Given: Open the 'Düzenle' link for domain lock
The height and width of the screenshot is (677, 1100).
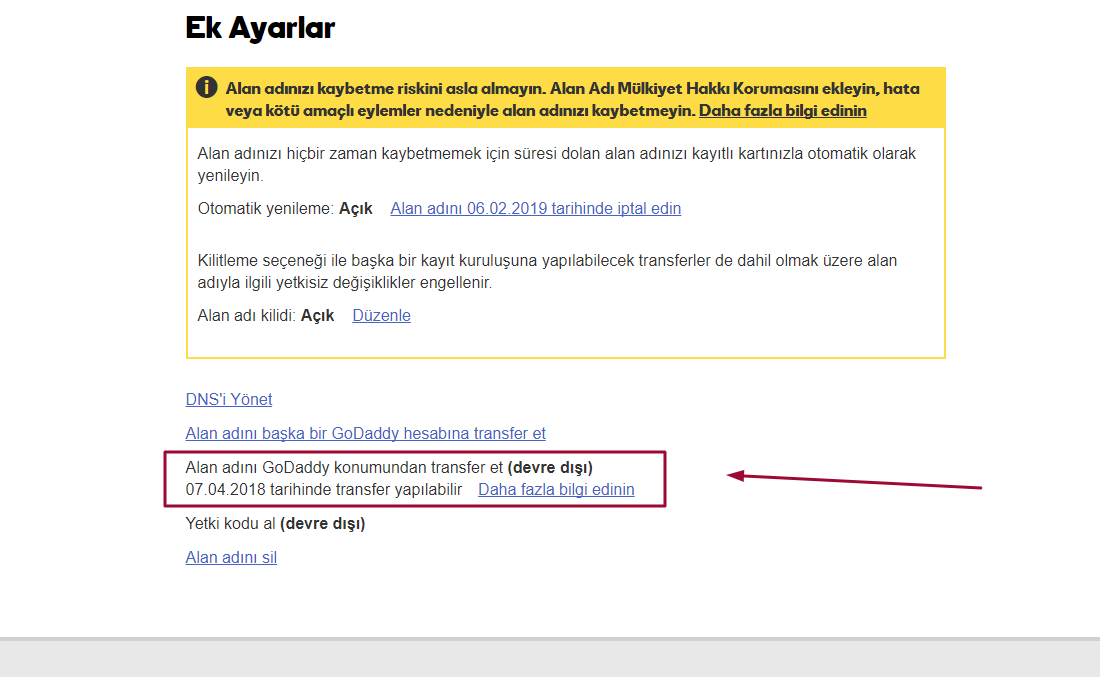Looking at the screenshot, I should click(x=381, y=316).
